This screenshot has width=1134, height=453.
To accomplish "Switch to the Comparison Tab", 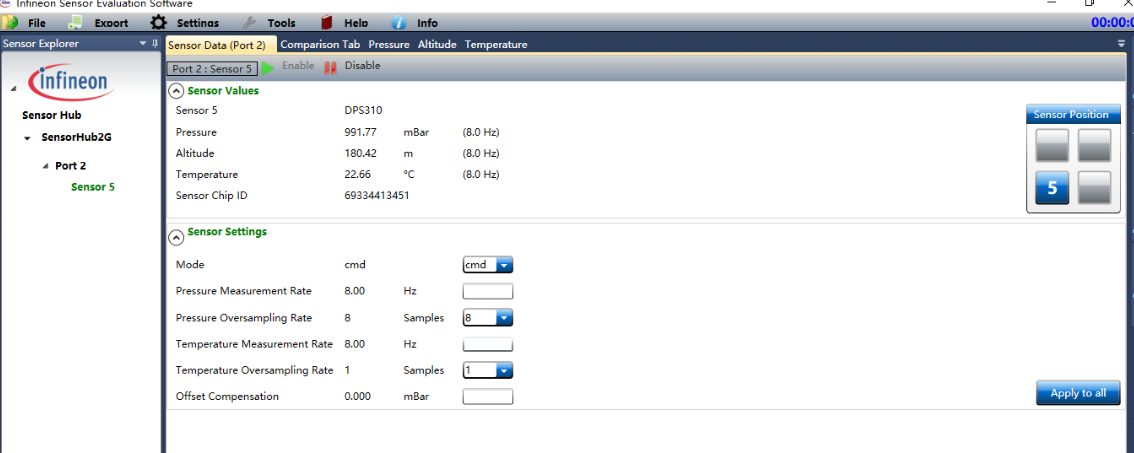I will point(320,44).
